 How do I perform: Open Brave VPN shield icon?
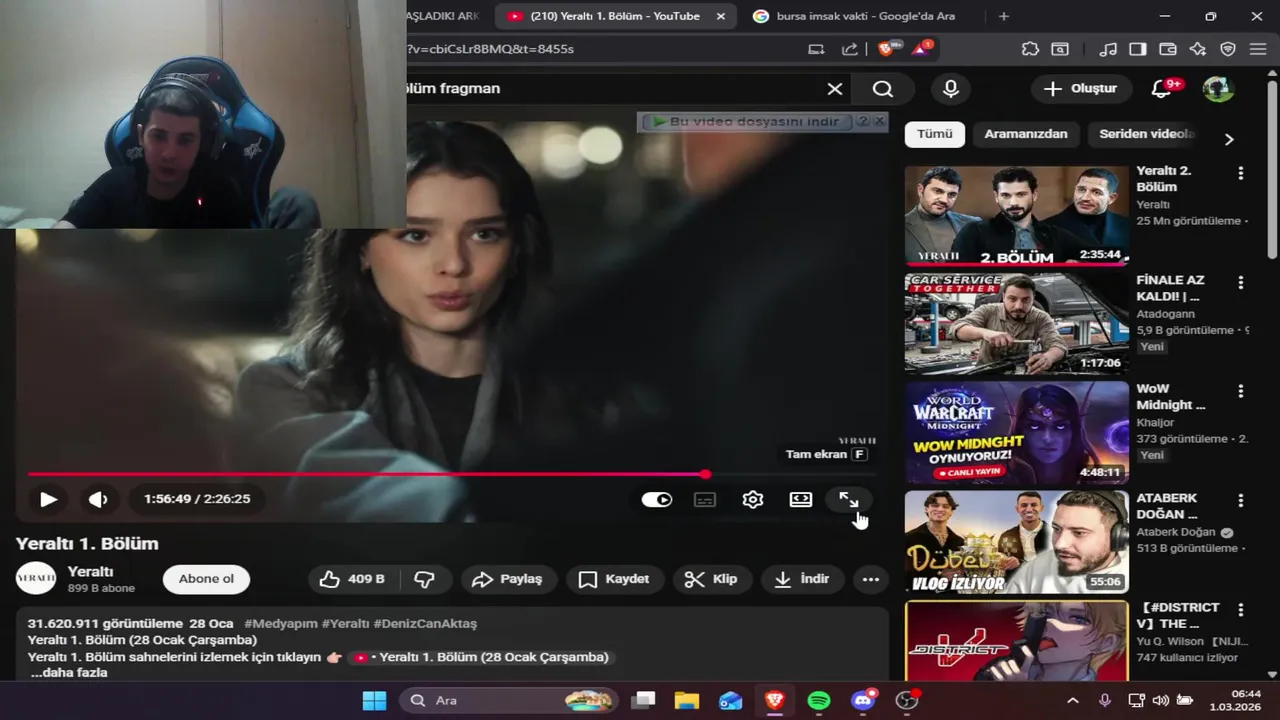coord(1228,49)
